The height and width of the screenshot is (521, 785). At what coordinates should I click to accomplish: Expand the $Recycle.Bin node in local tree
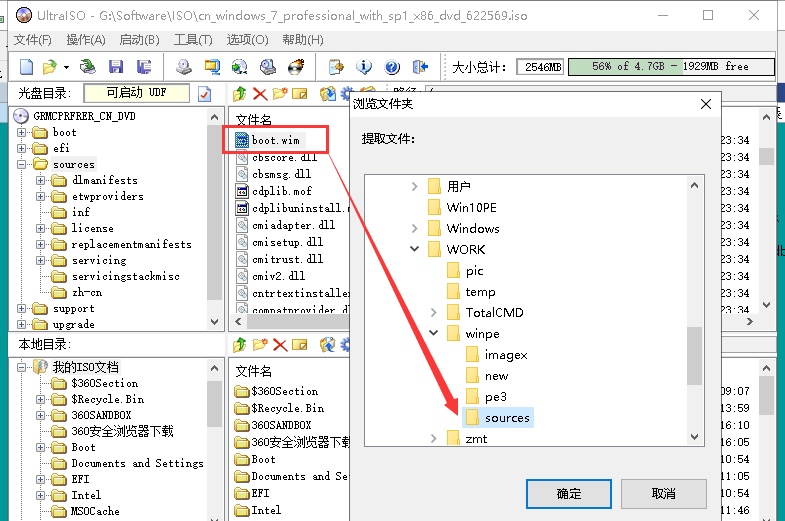[x=41, y=399]
